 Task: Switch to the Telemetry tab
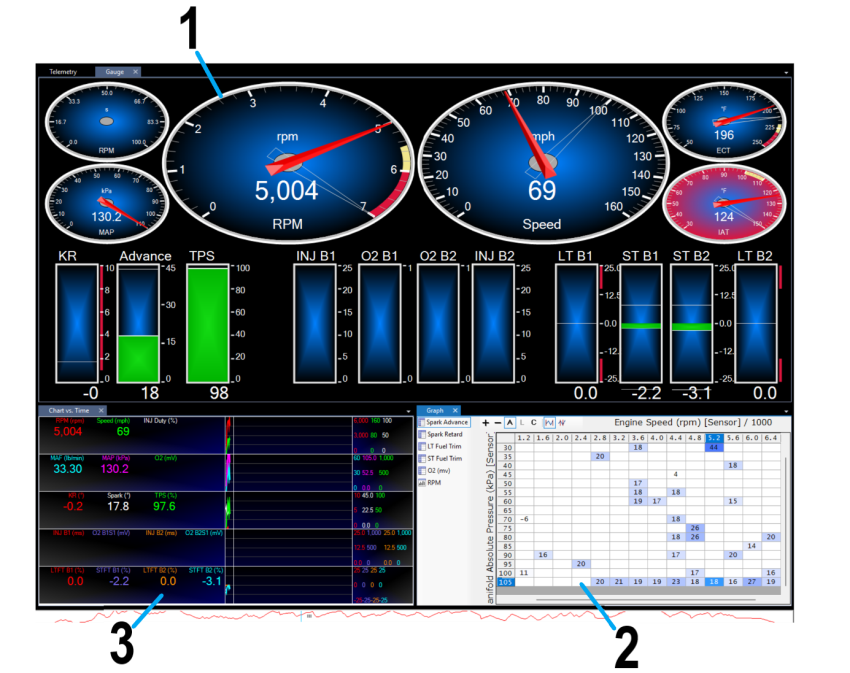pyautogui.click(x=62, y=72)
